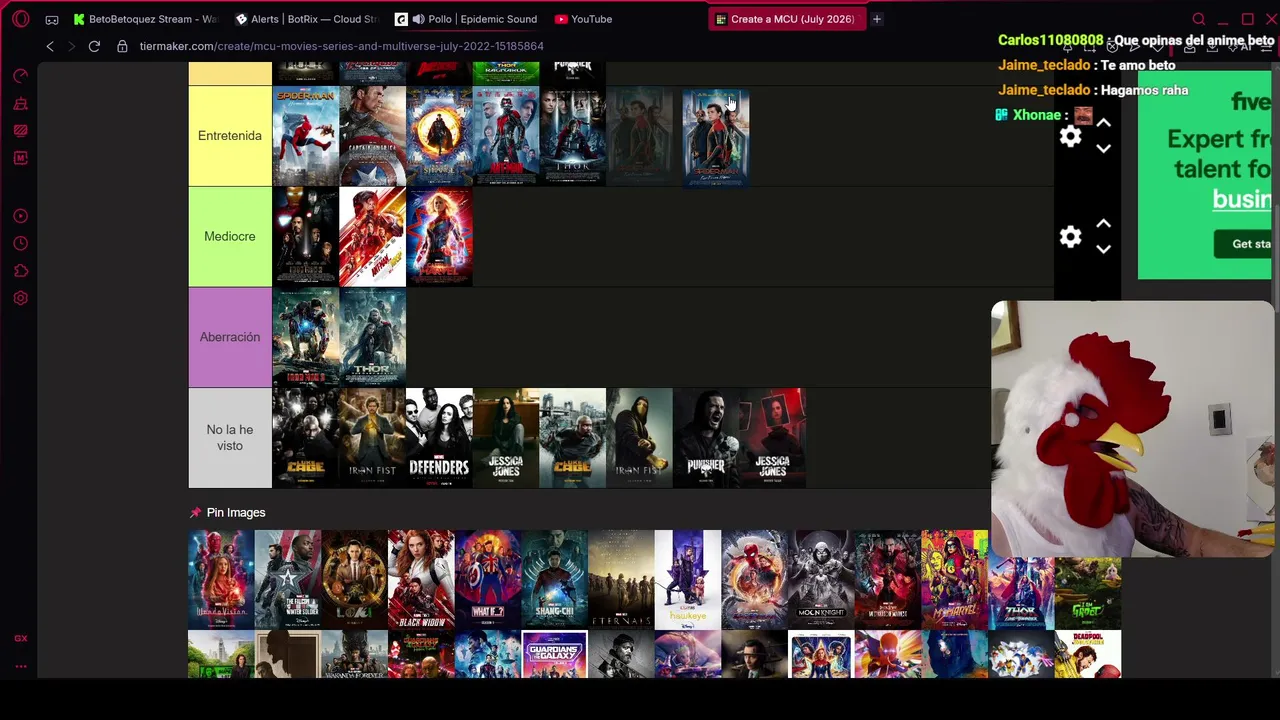Go back with the browser back arrow
The width and height of the screenshot is (1280, 720).
tap(50, 46)
